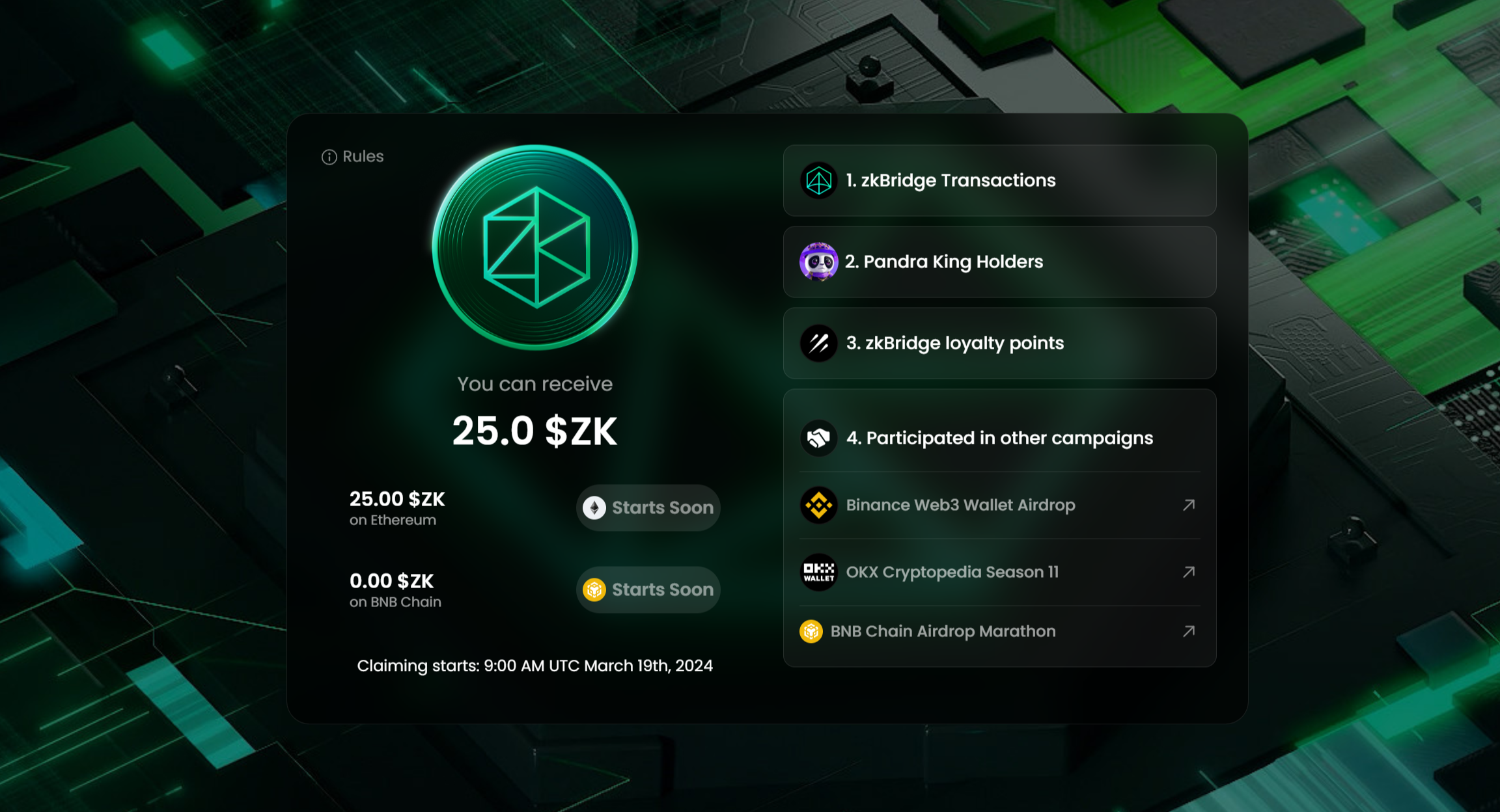Screen dimensions: 1500x812
Task: Click the OKX Wallet logo icon
Action: coord(818,572)
